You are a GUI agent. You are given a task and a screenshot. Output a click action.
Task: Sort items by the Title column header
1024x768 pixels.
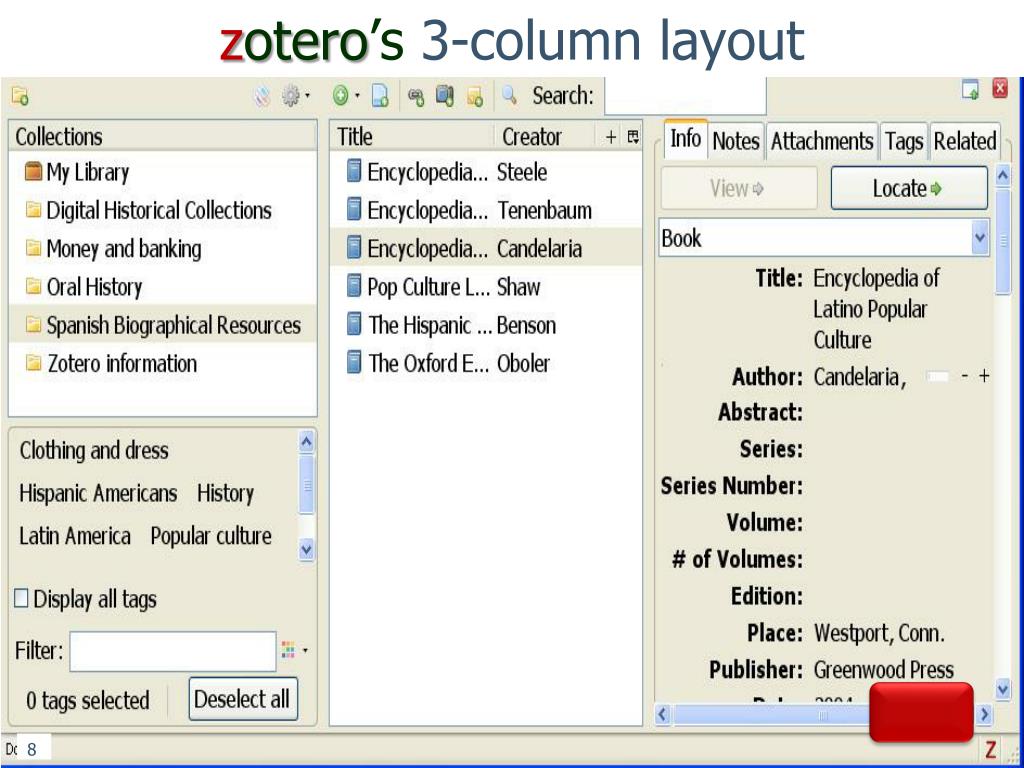(x=411, y=136)
